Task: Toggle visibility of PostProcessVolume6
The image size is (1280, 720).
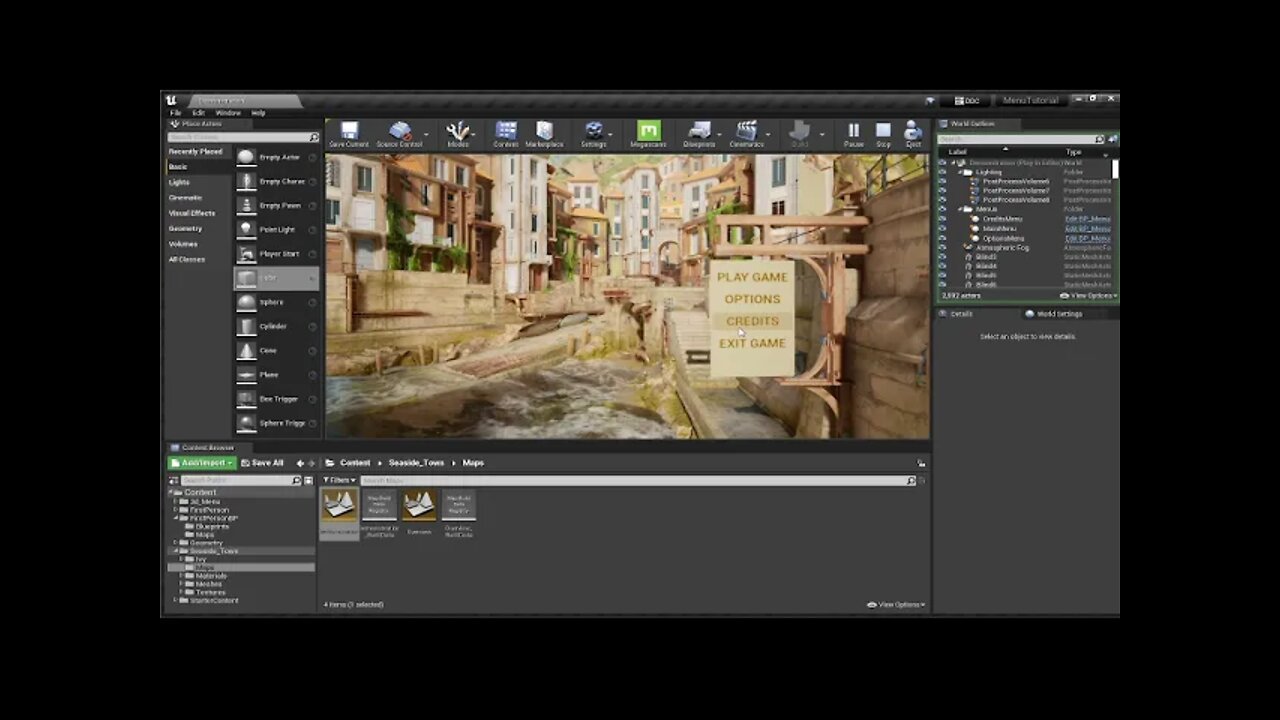Action: (942, 181)
